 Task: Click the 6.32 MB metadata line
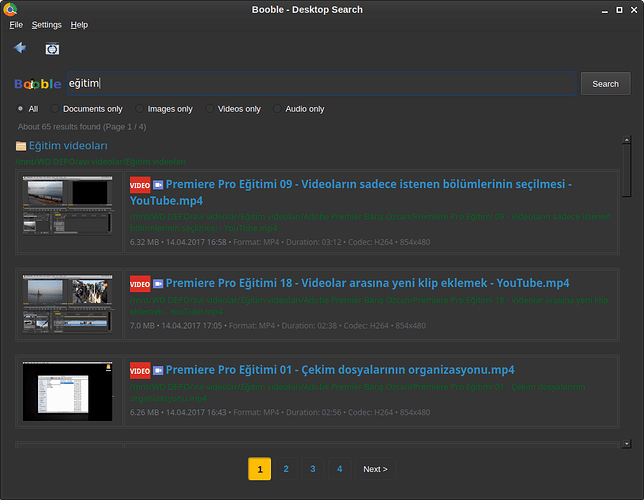point(280,242)
